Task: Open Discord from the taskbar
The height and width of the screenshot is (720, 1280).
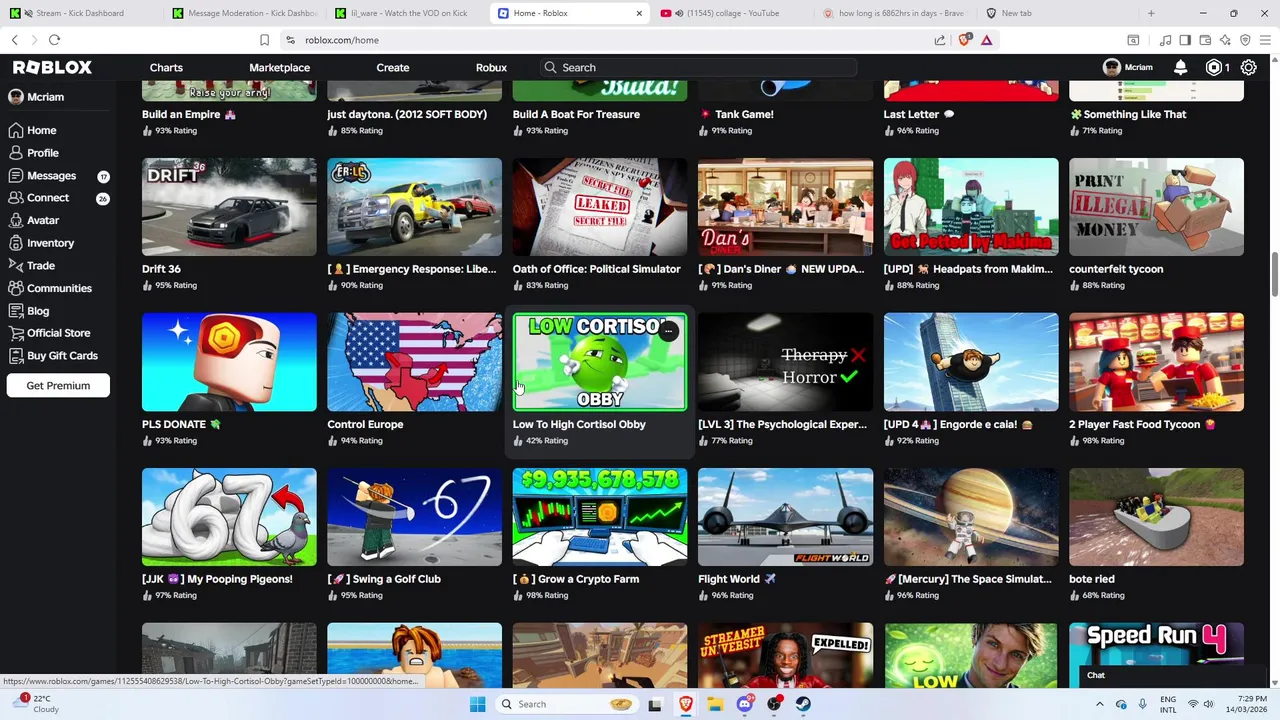Action: click(744, 704)
